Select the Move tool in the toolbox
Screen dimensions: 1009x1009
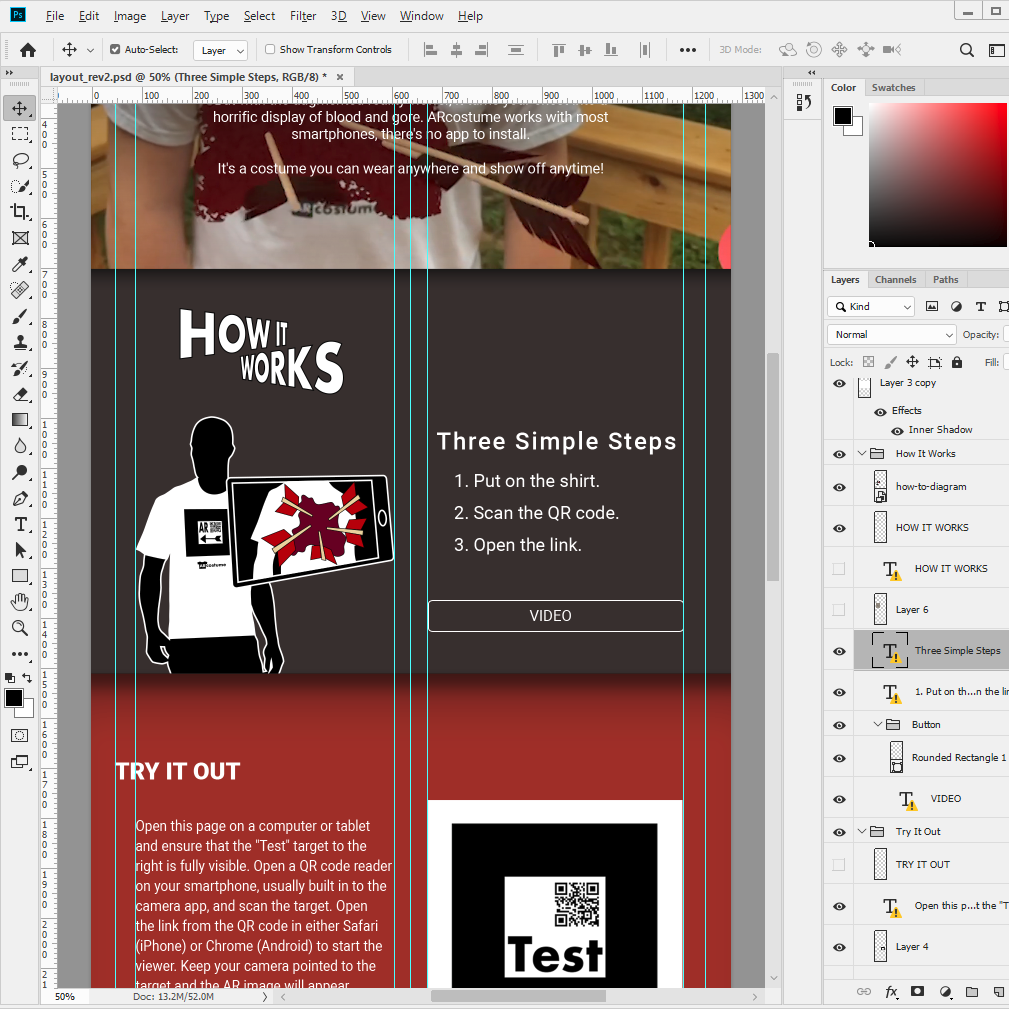(x=20, y=108)
